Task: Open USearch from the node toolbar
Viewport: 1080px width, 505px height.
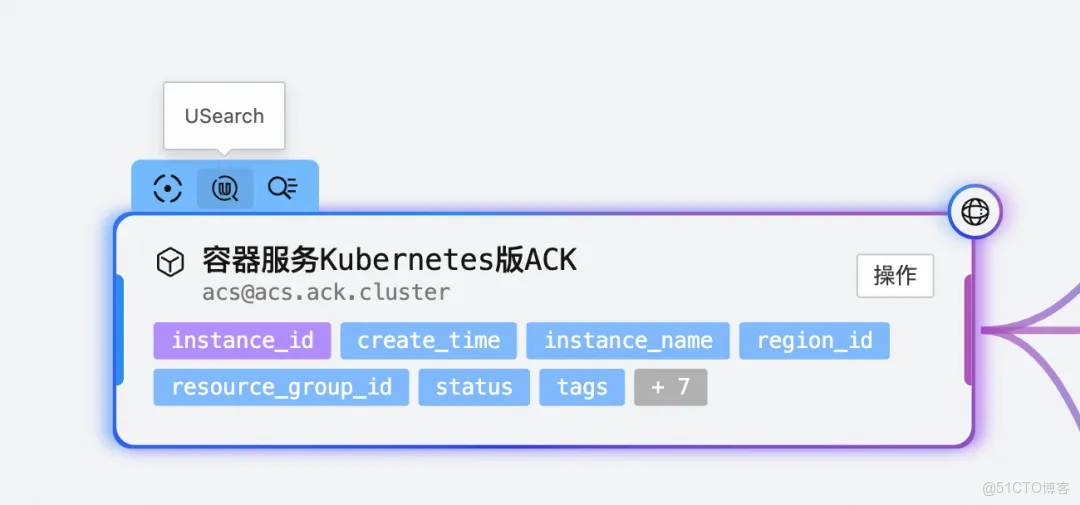Action: pyautogui.click(x=225, y=188)
